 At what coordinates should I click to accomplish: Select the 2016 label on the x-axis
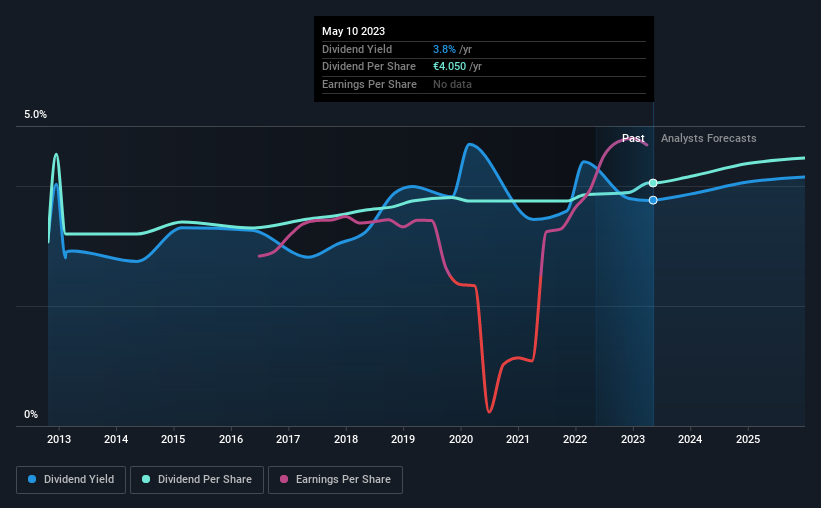click(231, 439)
